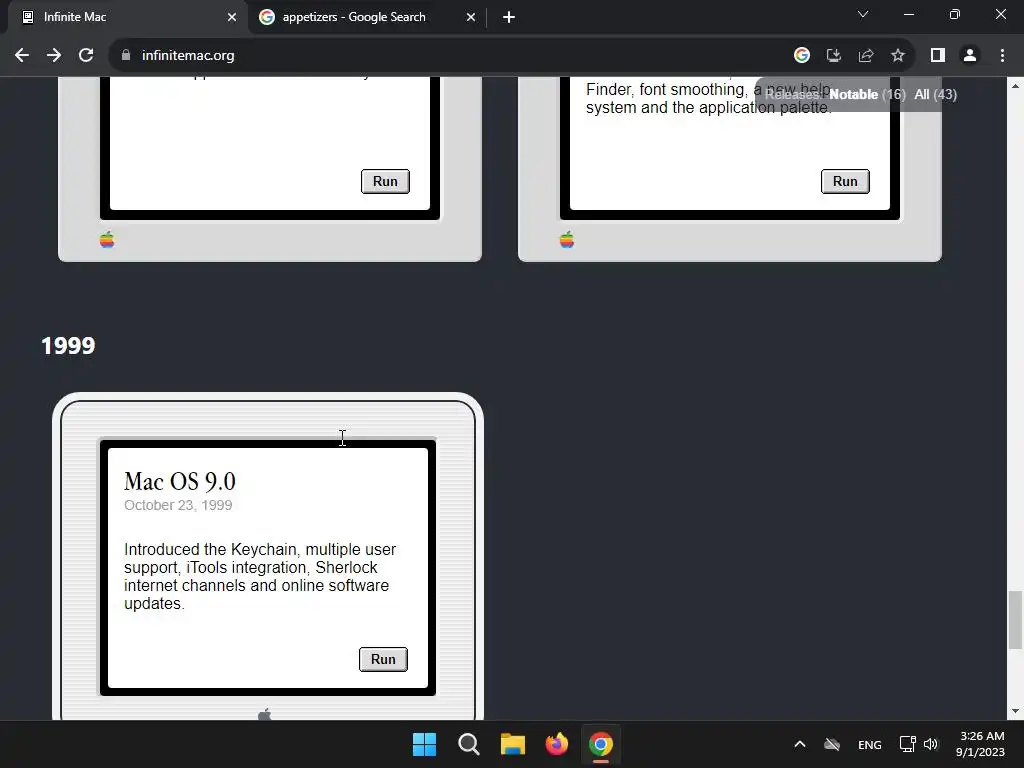Click rainbow Apple logo on left monitor
Screen dimensions: 1024x768
pos(107,240)
